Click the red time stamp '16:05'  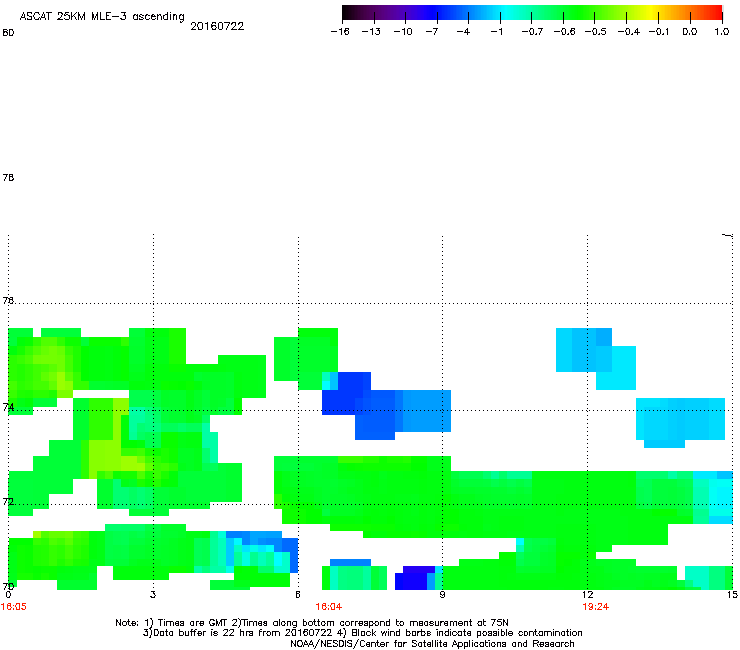[x=14, y=607]
